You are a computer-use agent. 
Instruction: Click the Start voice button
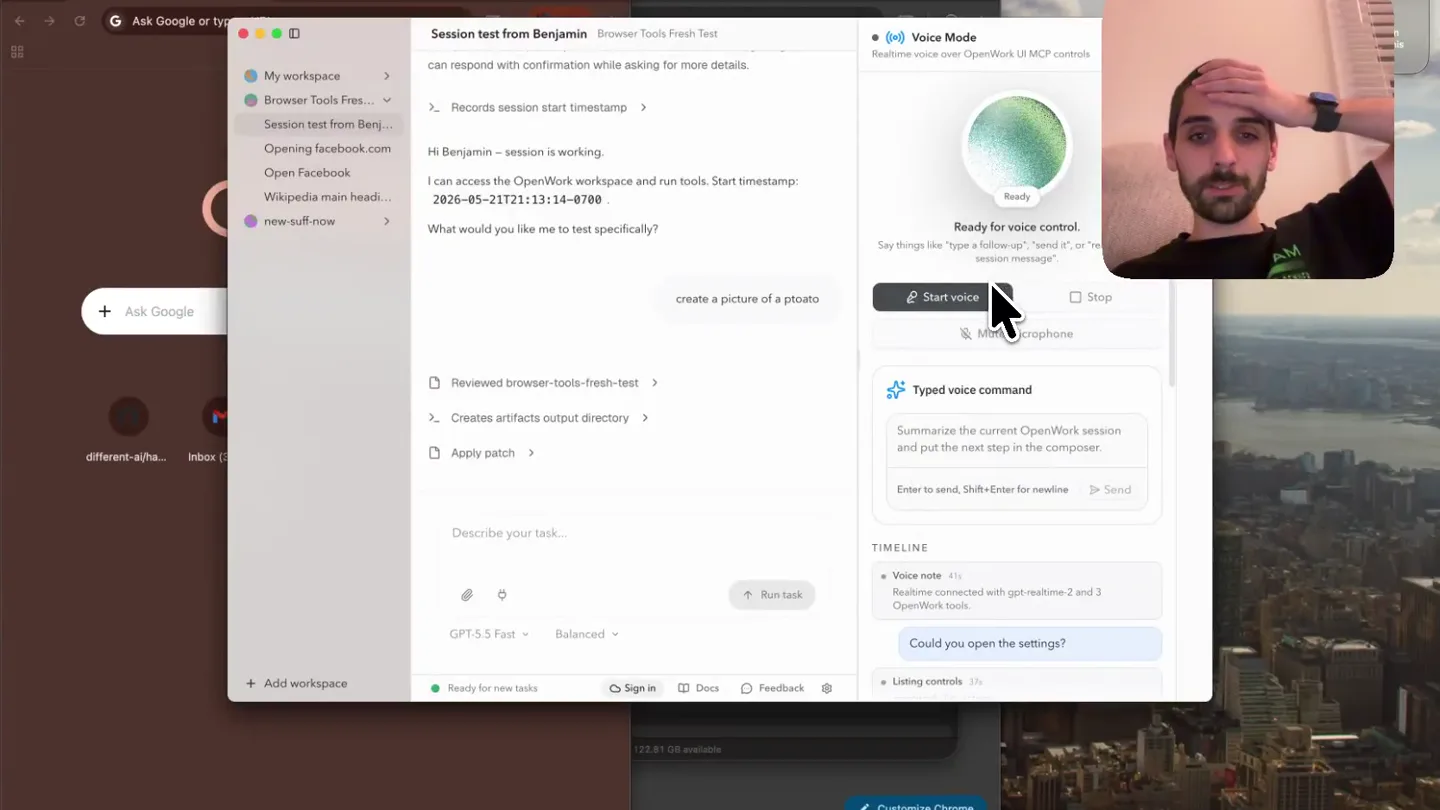pos(942,297)
